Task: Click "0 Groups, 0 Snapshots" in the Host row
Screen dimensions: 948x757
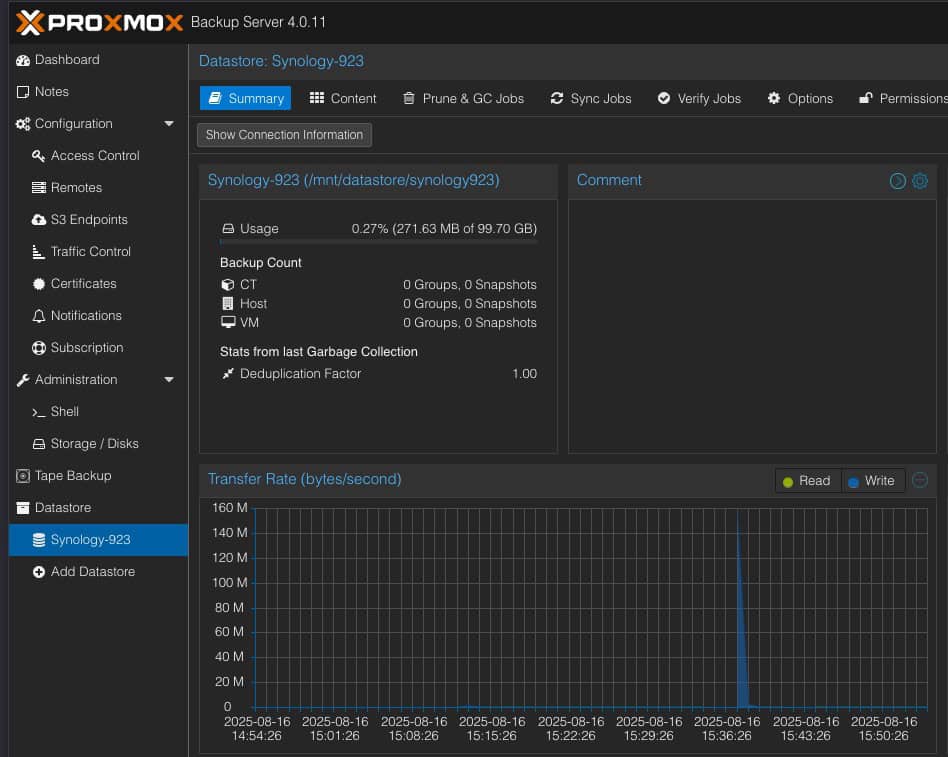Action: 470,304
